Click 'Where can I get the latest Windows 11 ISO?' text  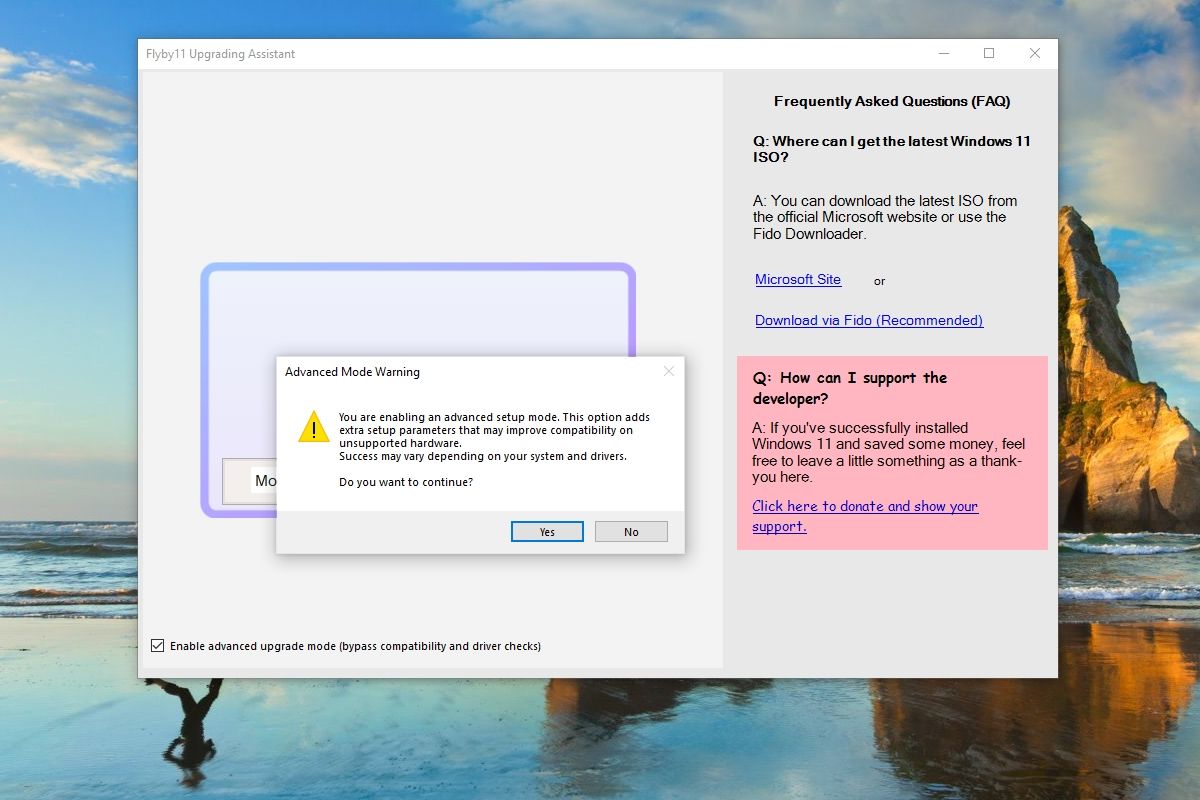(892, 149)
